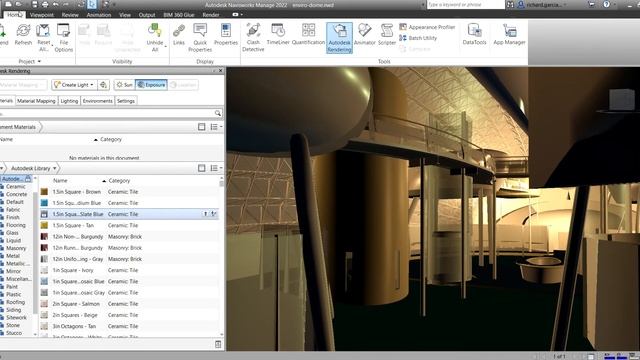The image size is (640, 360).
Task: Select the 1.5in Square - Tan swatch
Action: pos(44,225)
